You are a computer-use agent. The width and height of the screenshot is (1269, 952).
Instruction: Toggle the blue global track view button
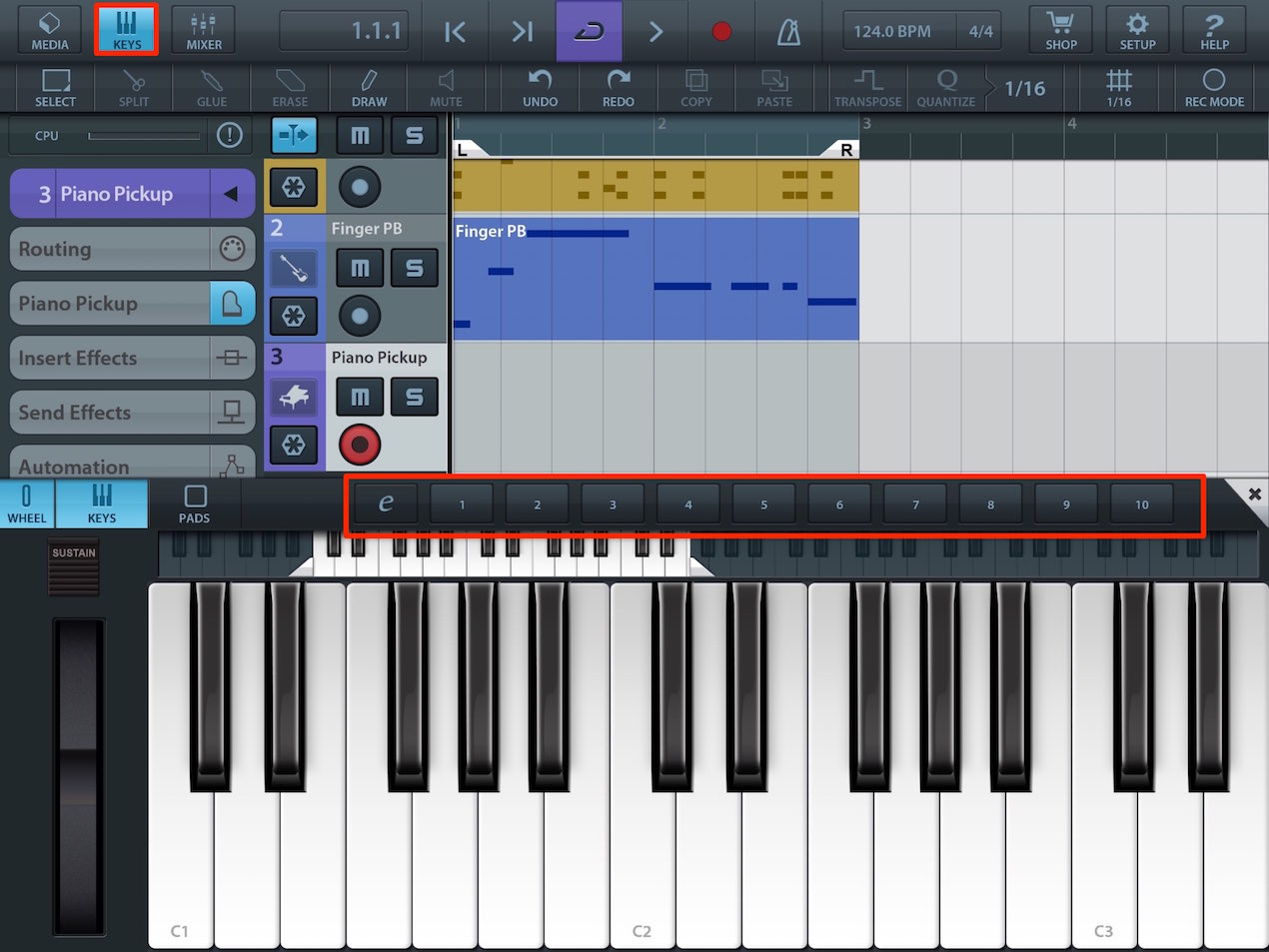tap(294, 135)
